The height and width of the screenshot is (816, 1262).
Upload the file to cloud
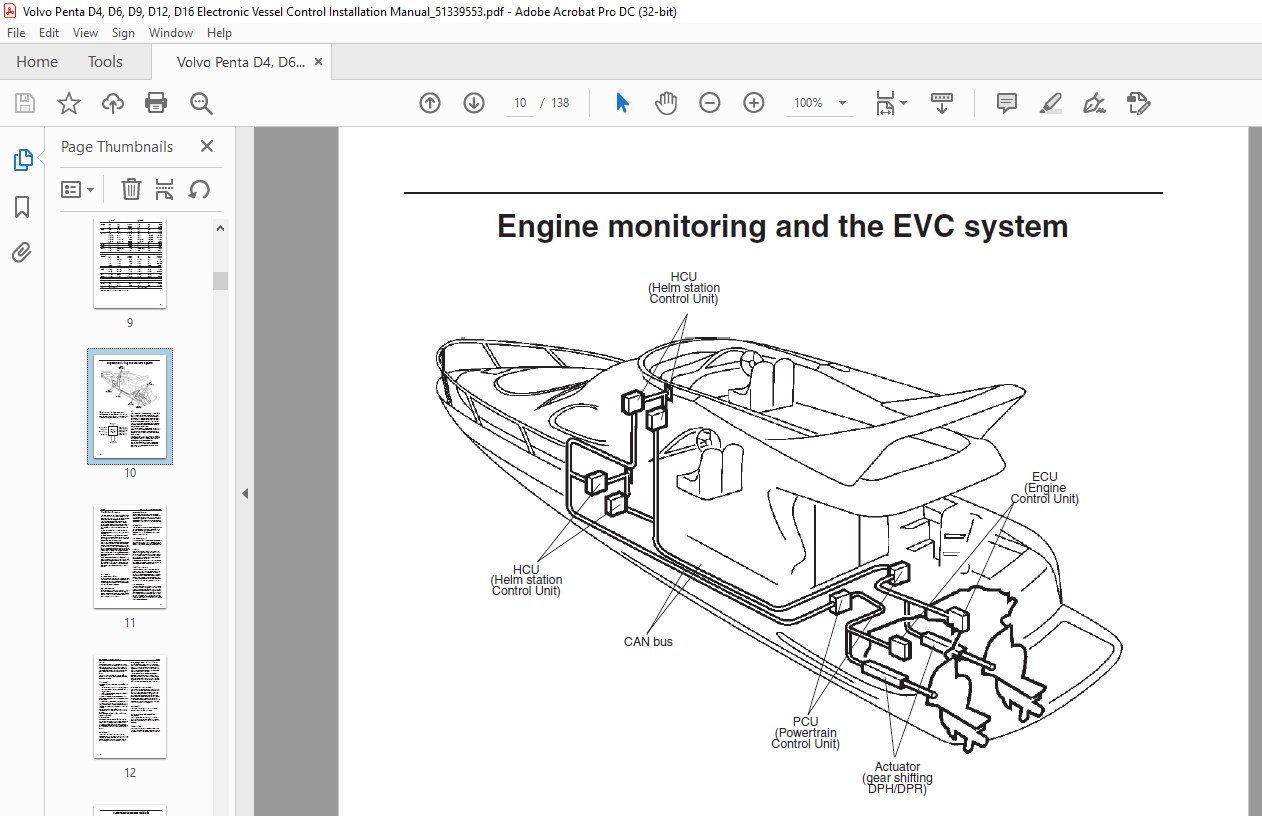tap(113, 103)
